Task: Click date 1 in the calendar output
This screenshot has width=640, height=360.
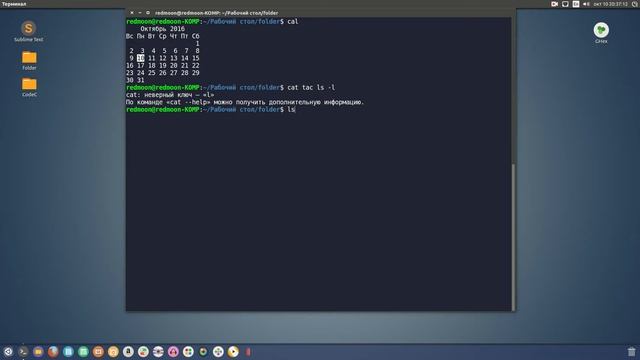Action: point(197,43)
